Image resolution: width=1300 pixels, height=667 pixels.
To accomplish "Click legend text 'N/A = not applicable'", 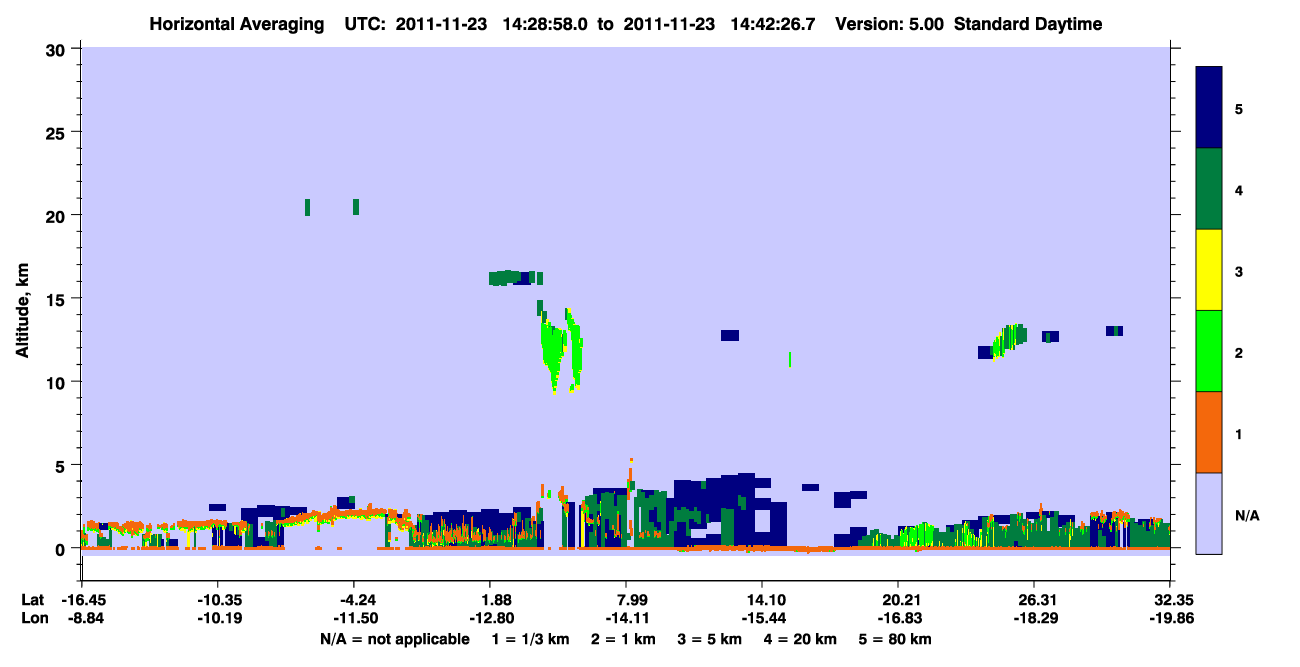I will click(x=394, y=638).
